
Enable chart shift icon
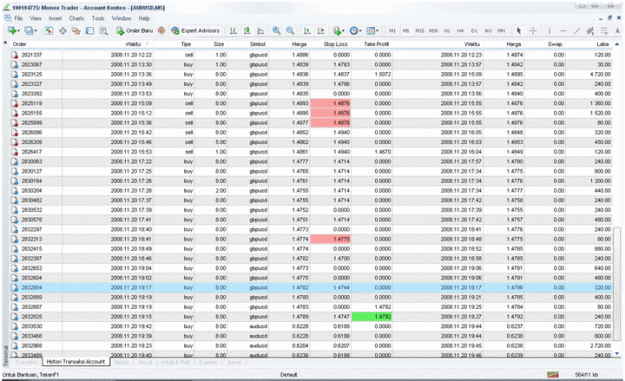[320, 31]
